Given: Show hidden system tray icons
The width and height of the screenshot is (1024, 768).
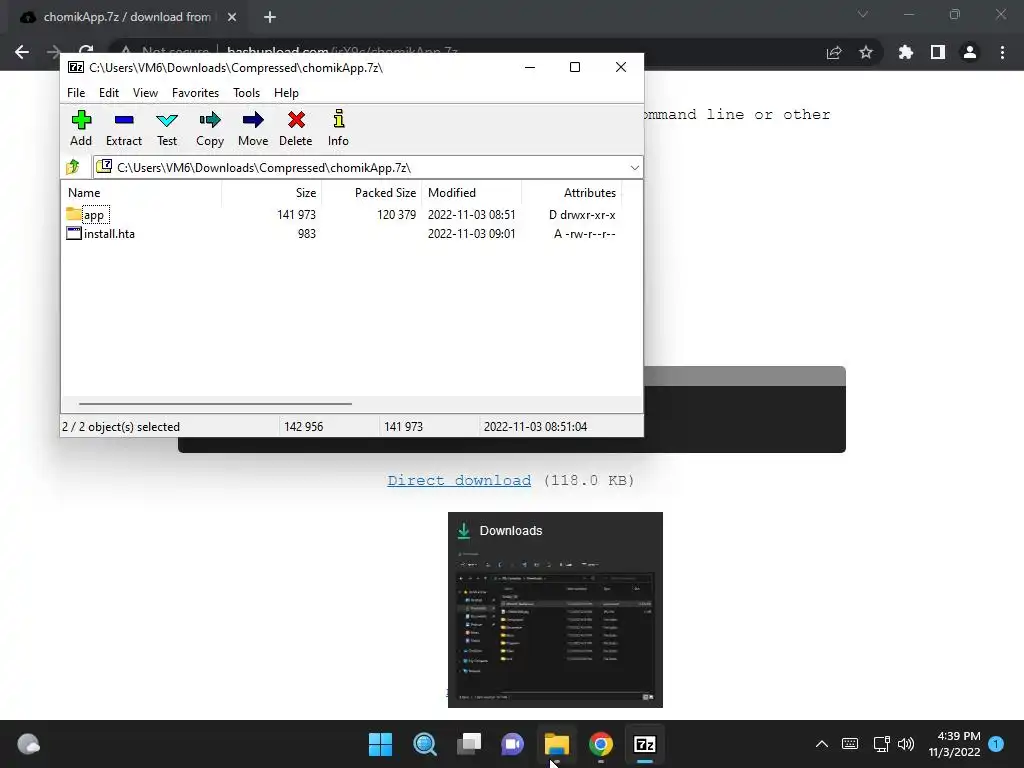Looking at the screenshot, I should click(822, 744).
